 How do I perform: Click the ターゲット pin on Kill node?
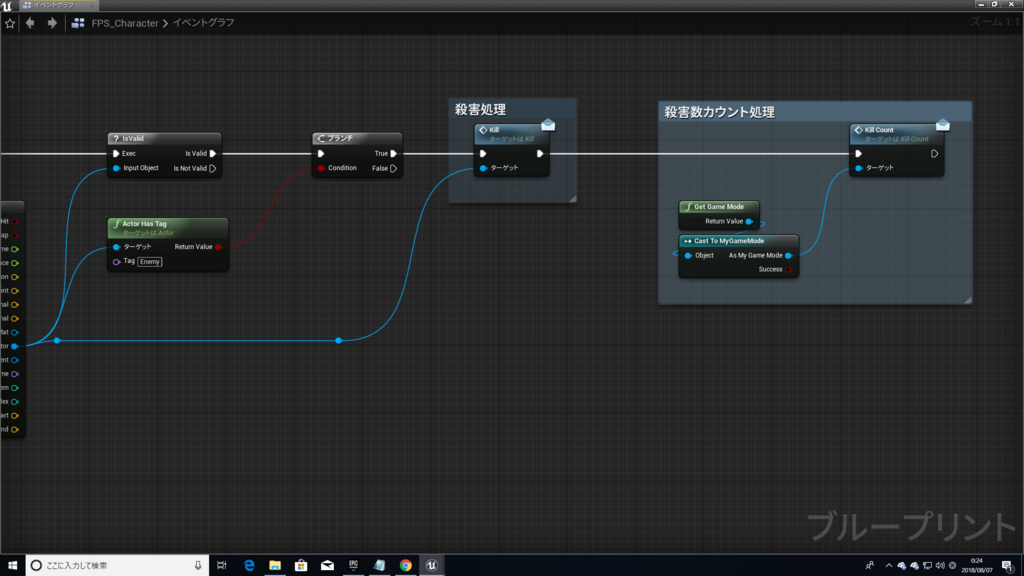click(x=483, y=168)
